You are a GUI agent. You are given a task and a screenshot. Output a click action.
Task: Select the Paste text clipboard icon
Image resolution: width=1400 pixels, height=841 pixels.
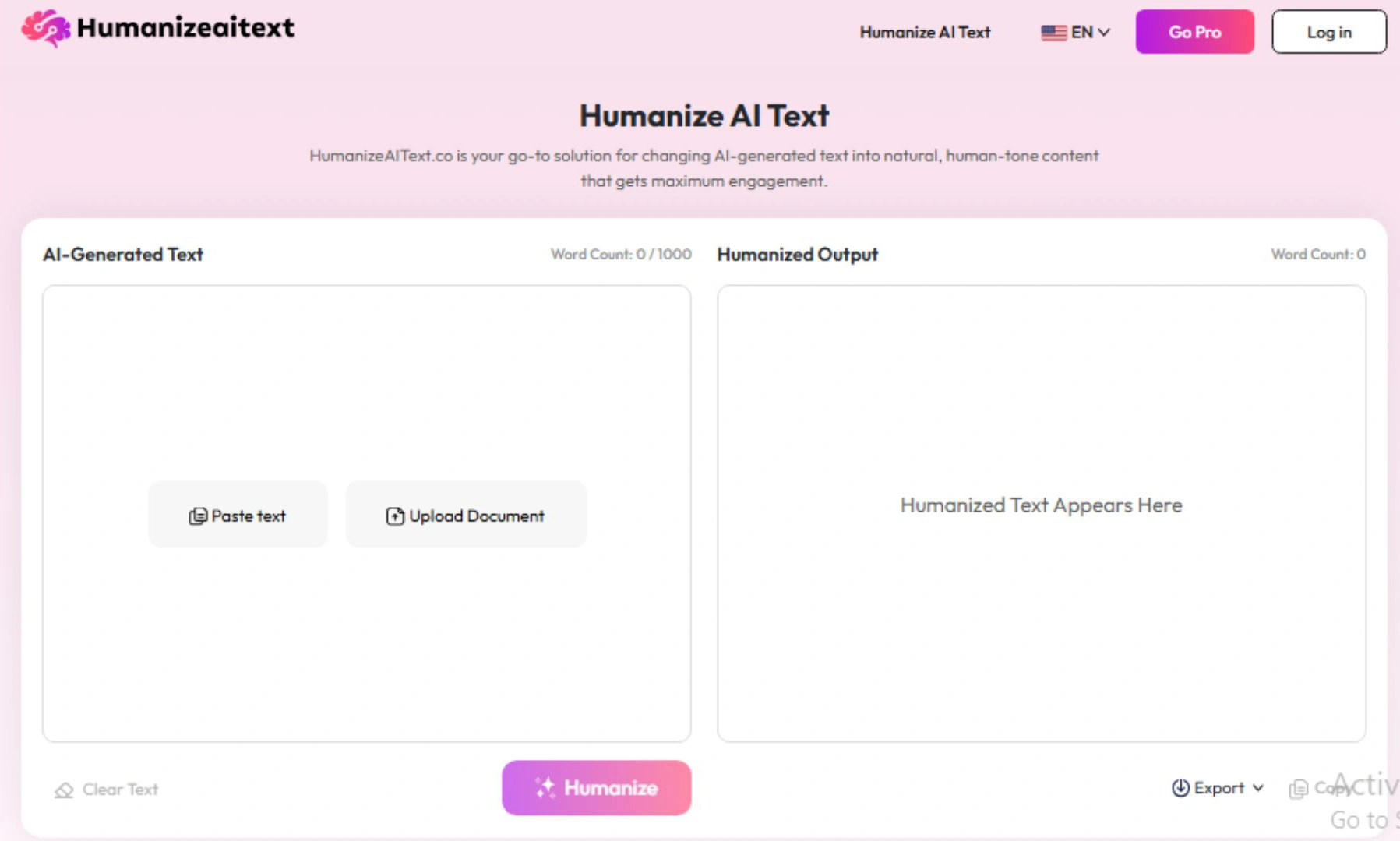[x=197, y=515]
